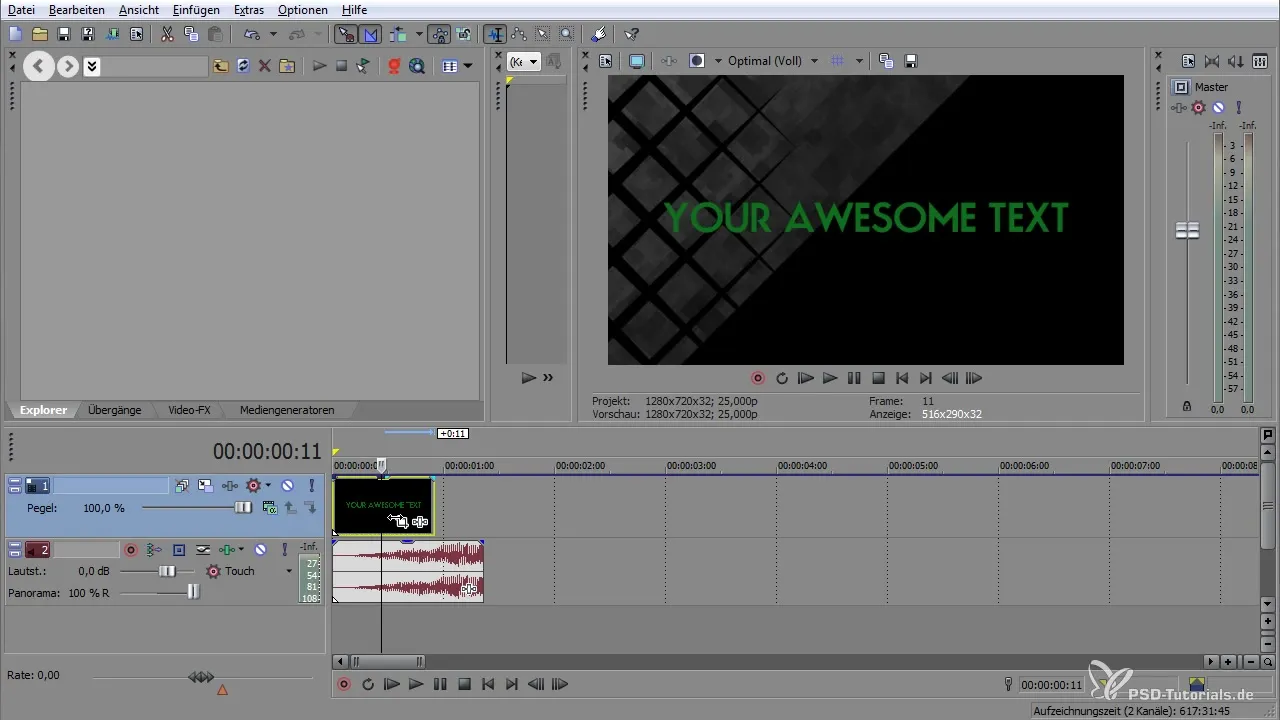1280x720 pixels.
Task: Click Pause in the video preview transport
Action: point(854,378)
